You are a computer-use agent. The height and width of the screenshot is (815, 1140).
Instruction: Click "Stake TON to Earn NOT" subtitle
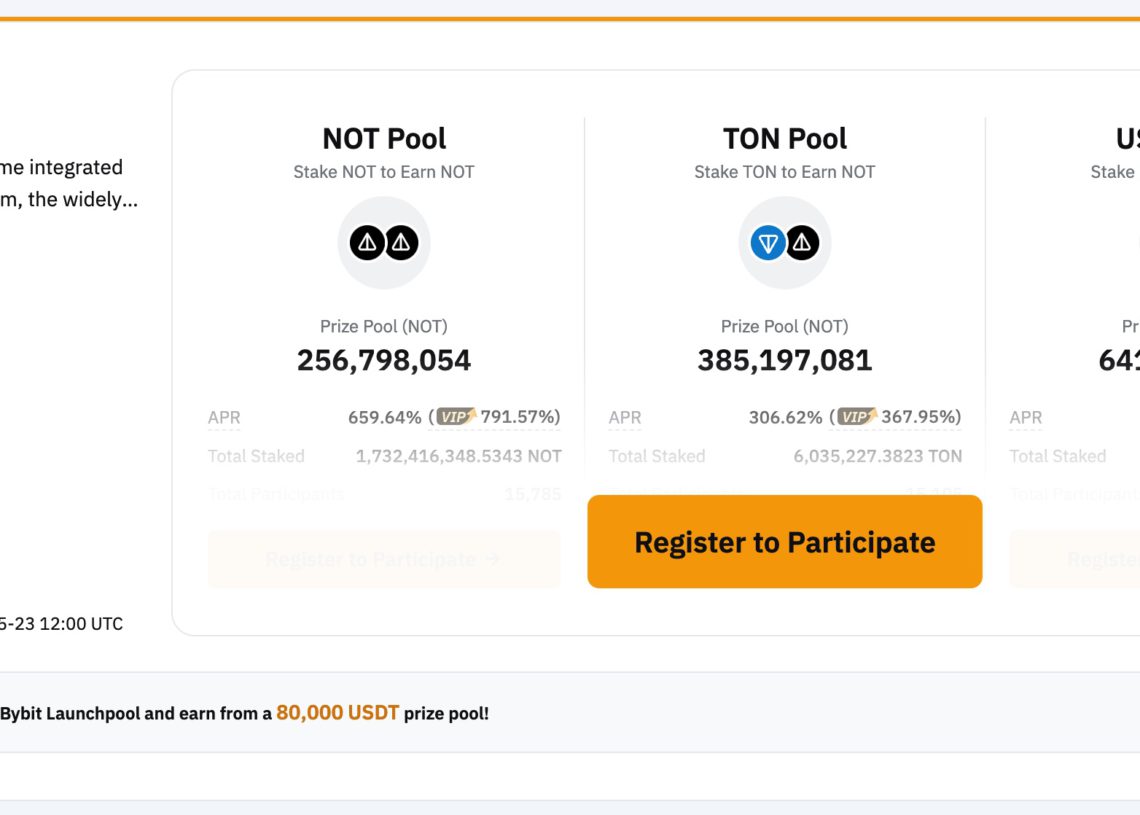[785, 172]
